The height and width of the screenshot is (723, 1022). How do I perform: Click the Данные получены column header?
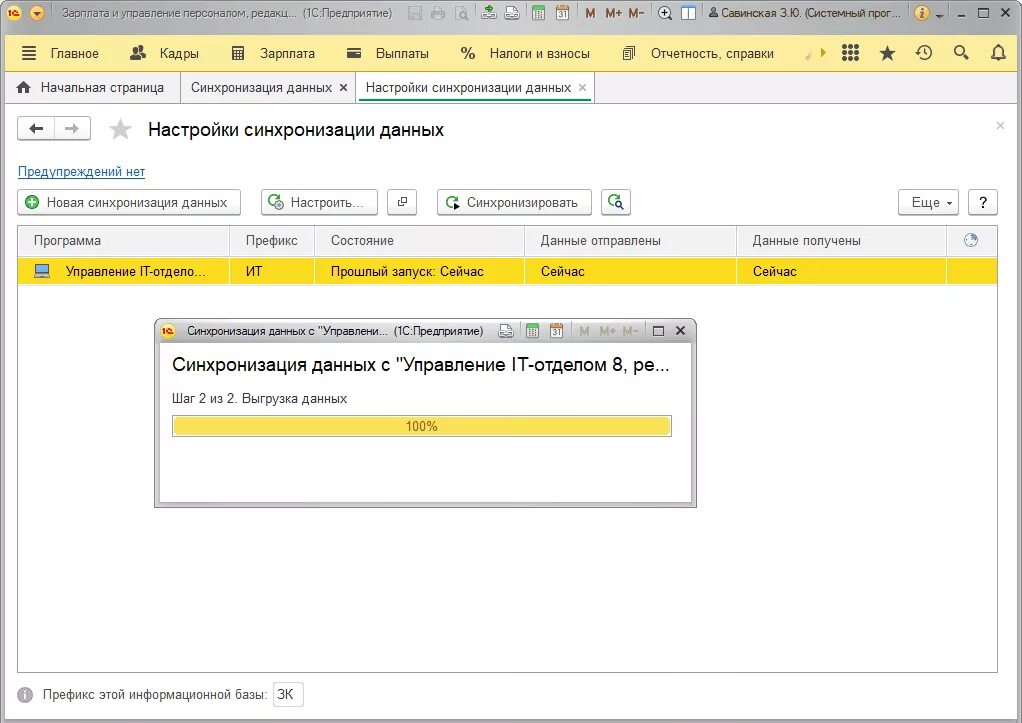tap(841, 241)
